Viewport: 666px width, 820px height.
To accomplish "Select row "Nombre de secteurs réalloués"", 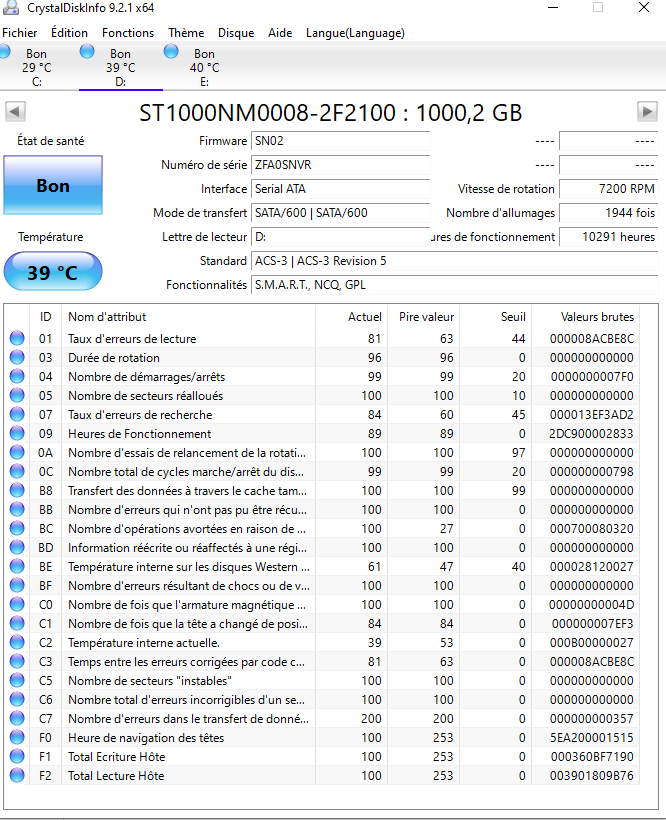I will 322,395.
